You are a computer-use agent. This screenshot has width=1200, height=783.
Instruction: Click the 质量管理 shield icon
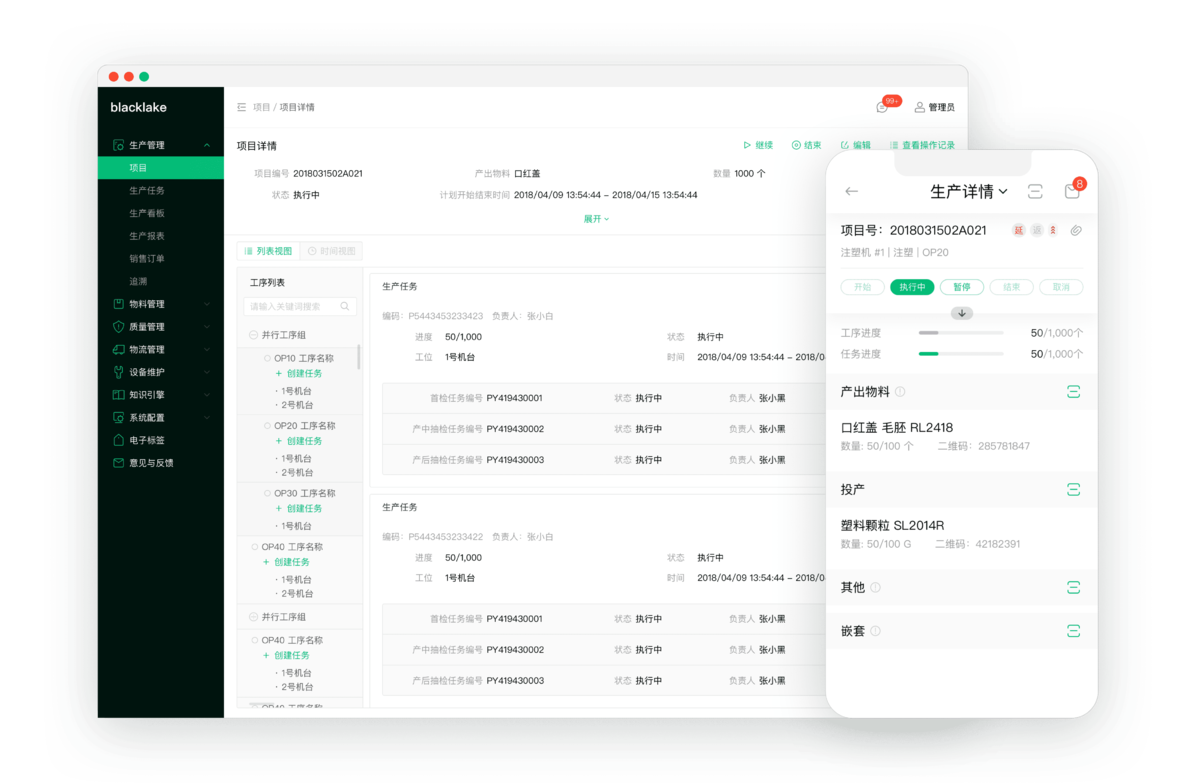pyautogui.click(x=119, y=327)
